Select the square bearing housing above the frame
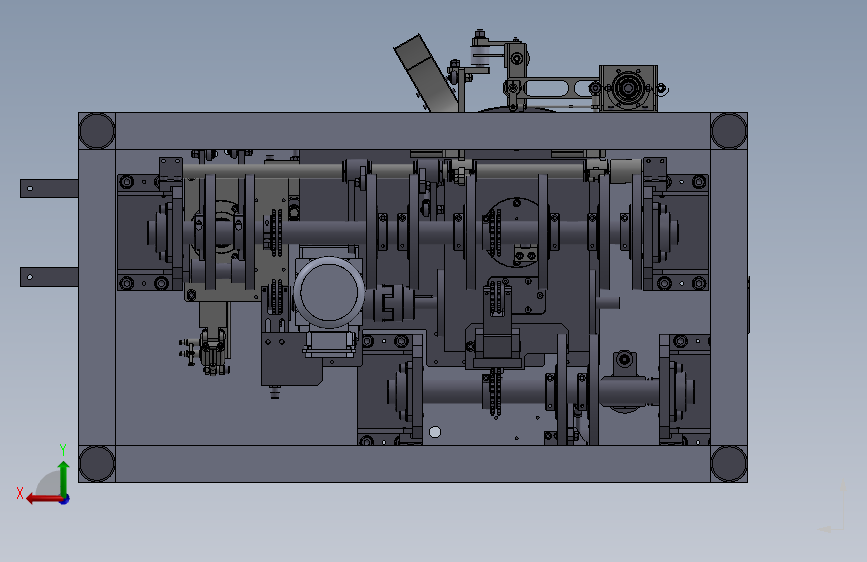Viewport: 867px width, 562px height. (x=629, y=88)
